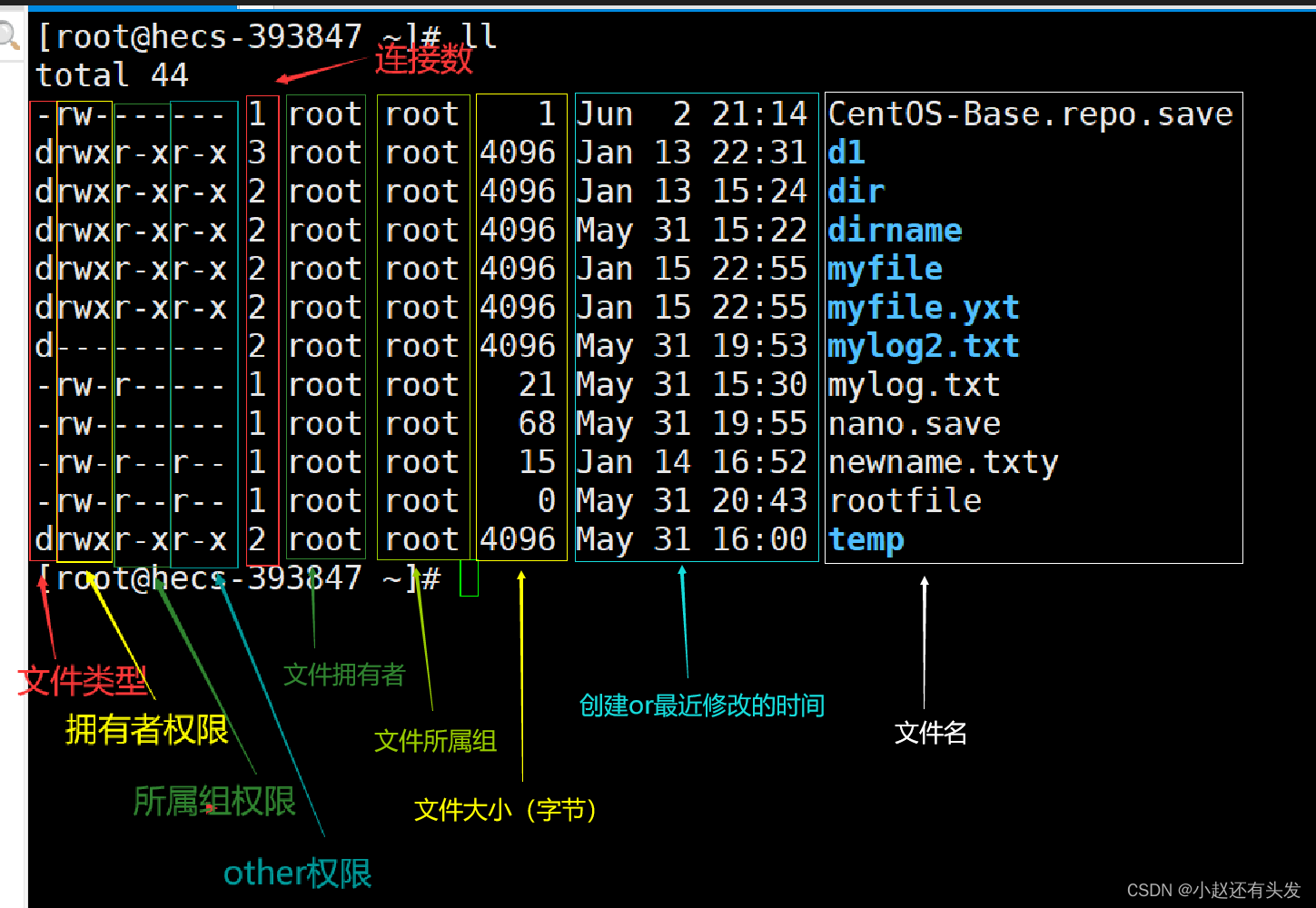Click the bottom [root@hecs-393847 ~]# prompt
The image size is (1316, 908).
coord(240,578)
